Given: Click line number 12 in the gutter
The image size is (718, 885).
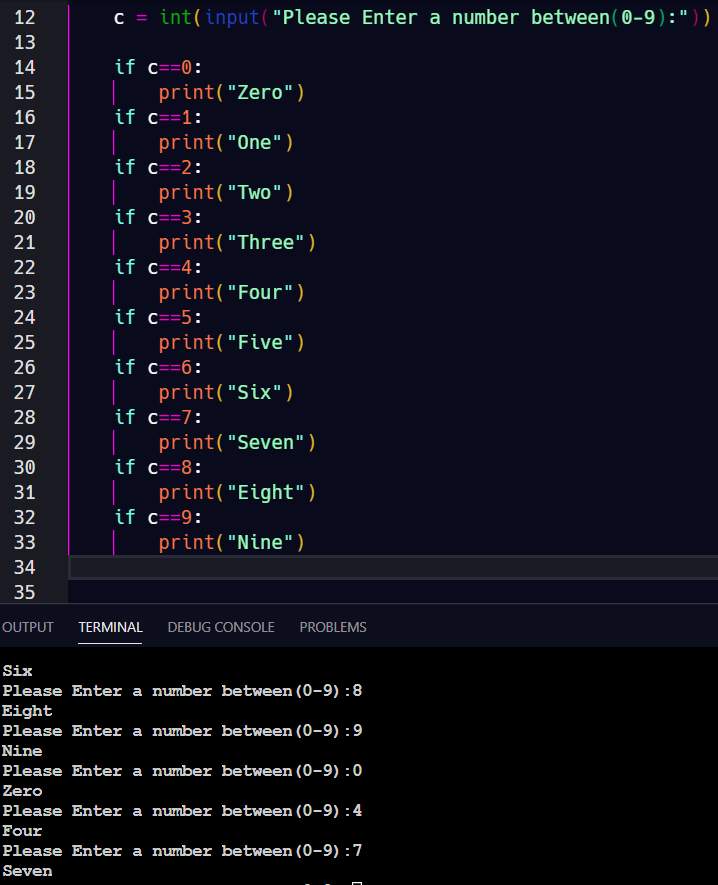Looking at the screenshot, I should coord(25,17).
